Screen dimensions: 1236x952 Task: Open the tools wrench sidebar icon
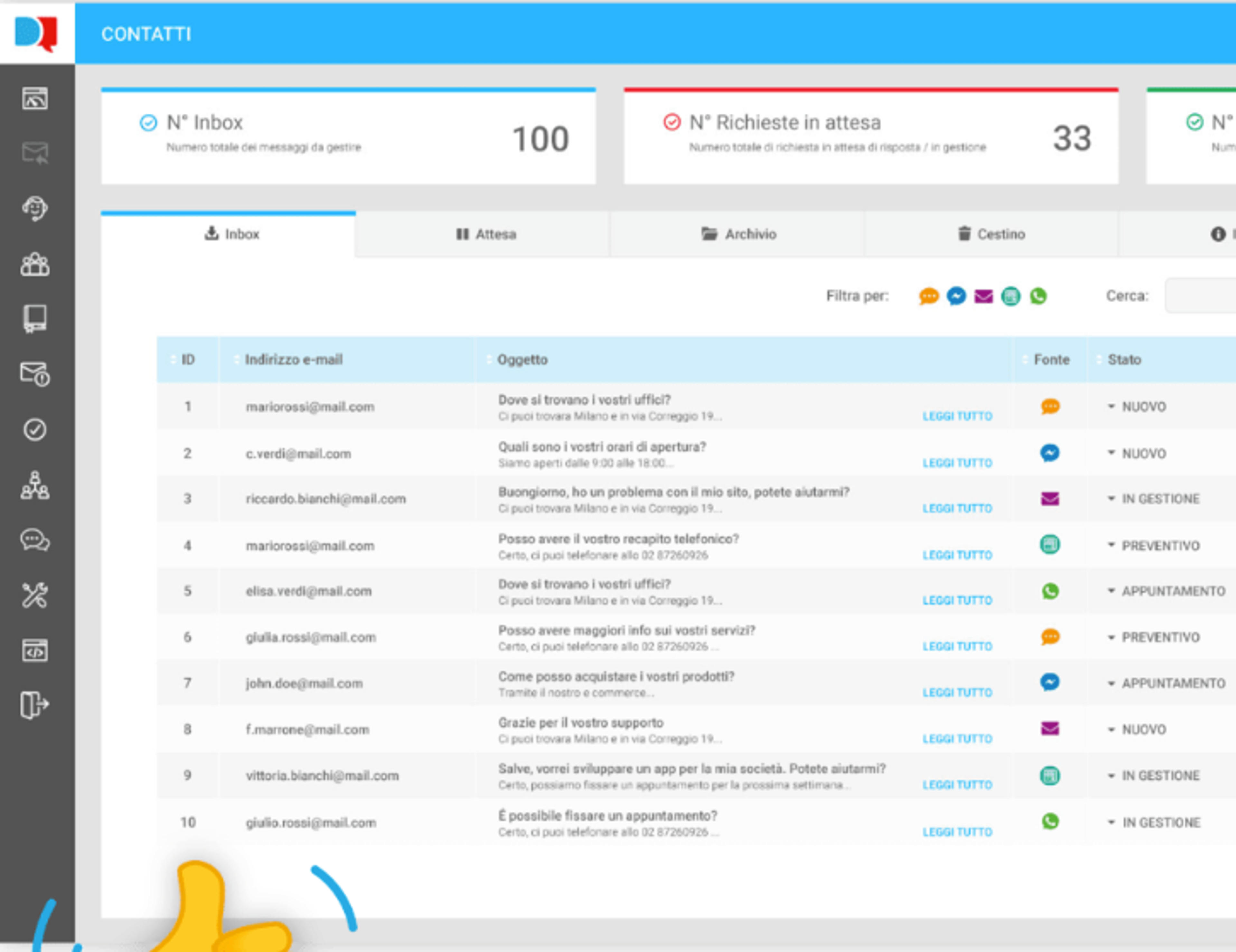click(35, 595)
